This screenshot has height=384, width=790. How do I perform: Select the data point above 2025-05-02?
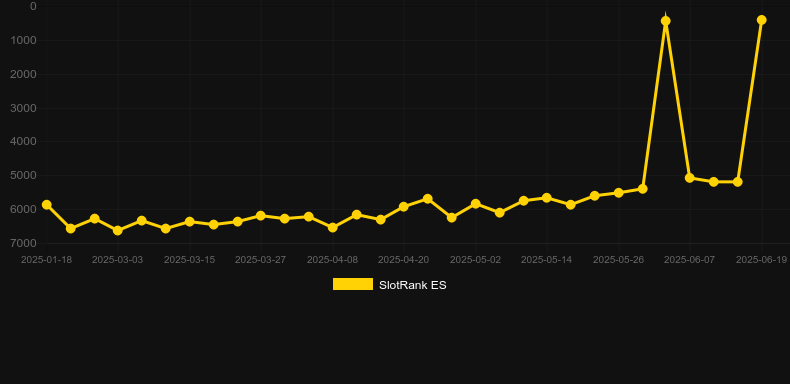pos(476,204)
